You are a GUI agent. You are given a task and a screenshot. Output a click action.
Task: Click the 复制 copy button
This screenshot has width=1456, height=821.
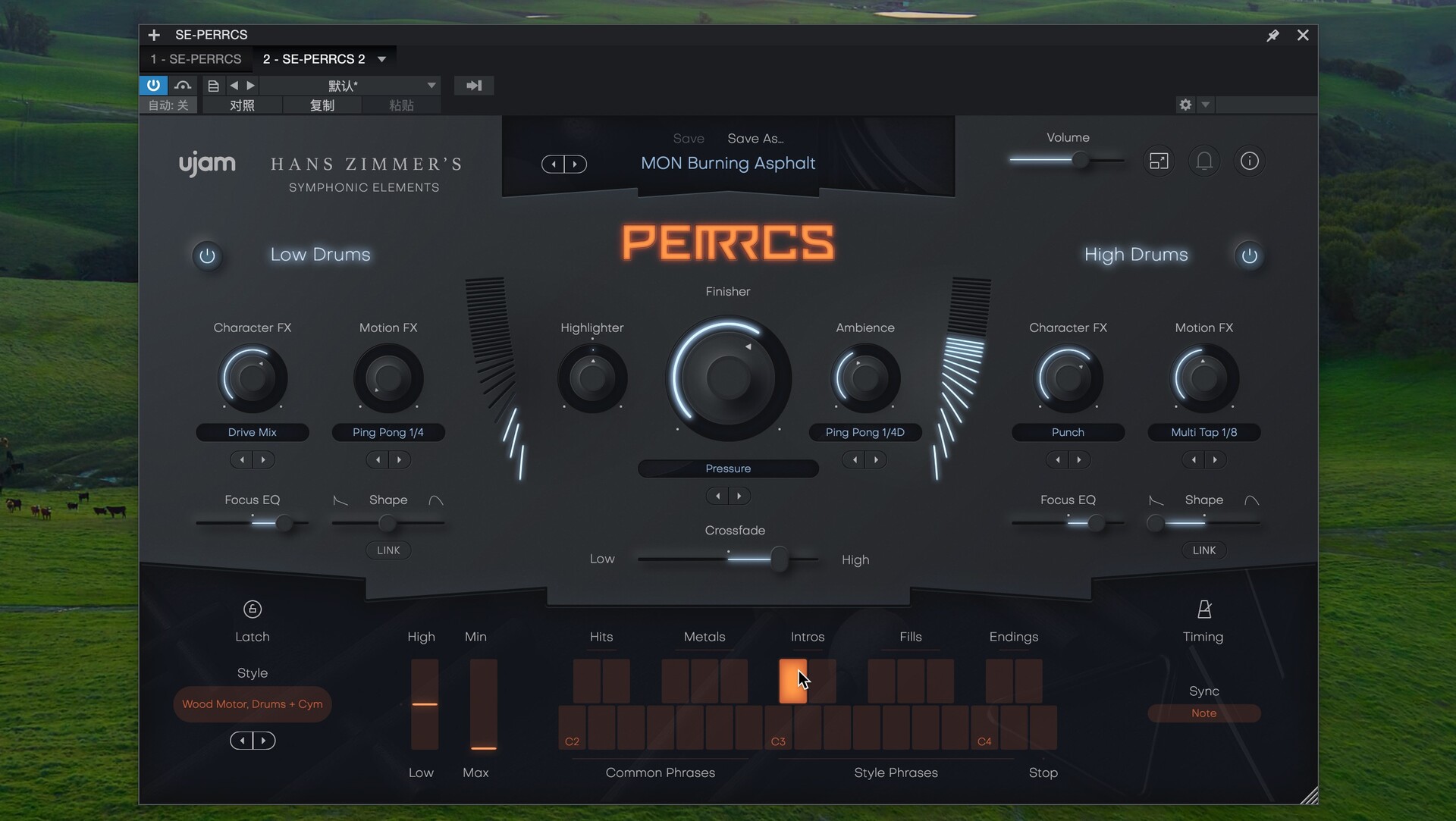tap(322, 105)
